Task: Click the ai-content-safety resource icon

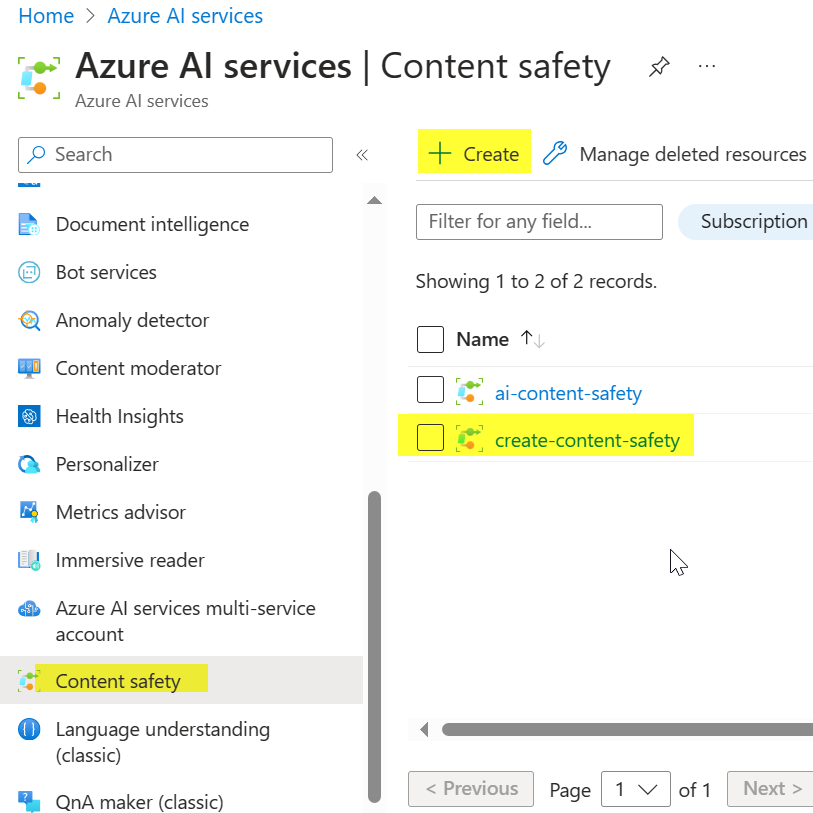Action: pos(469,391)
